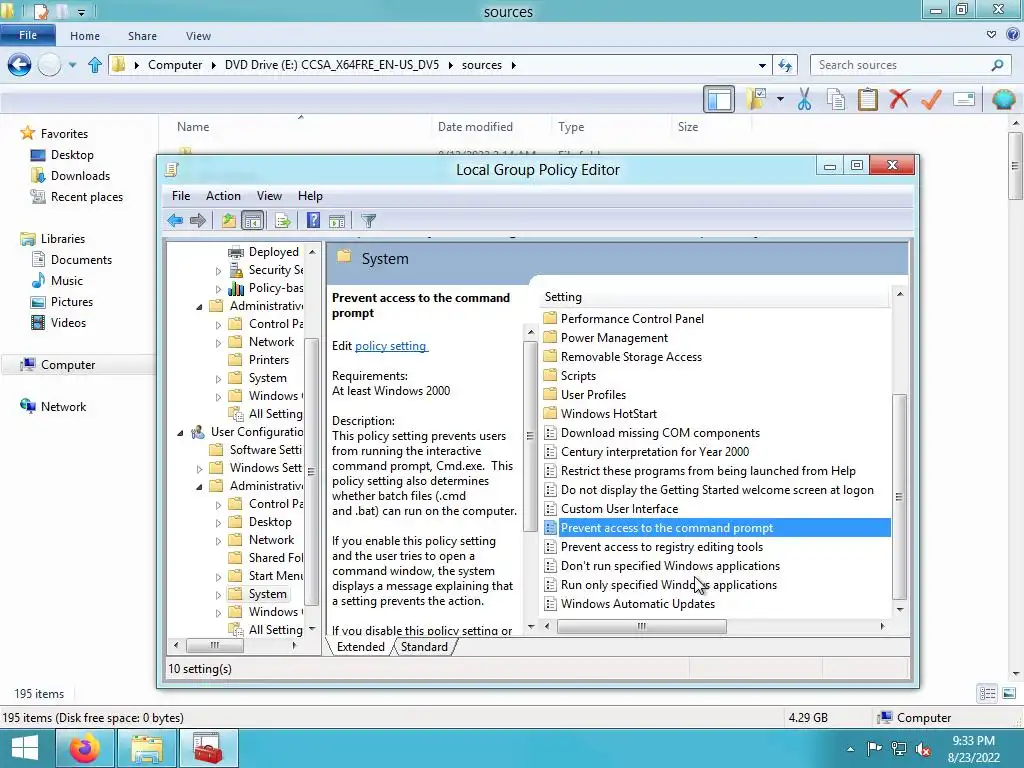Open Policy Editor Help menu

coord(310,196)
